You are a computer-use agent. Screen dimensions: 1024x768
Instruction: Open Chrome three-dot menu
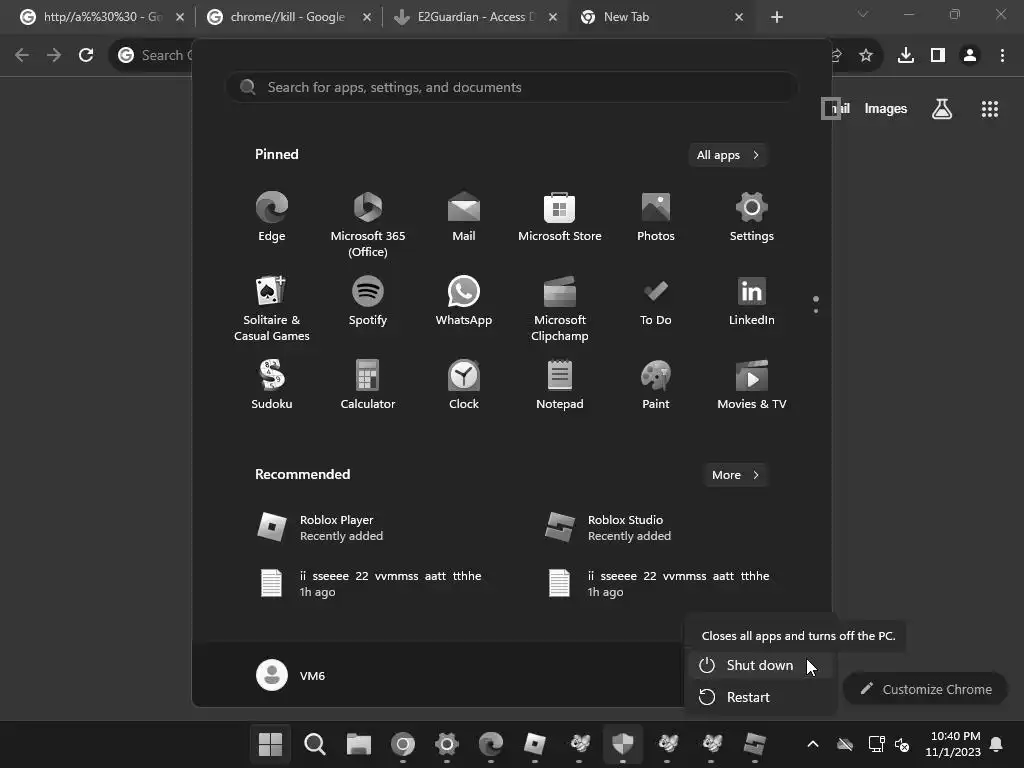click(1002, 56)
